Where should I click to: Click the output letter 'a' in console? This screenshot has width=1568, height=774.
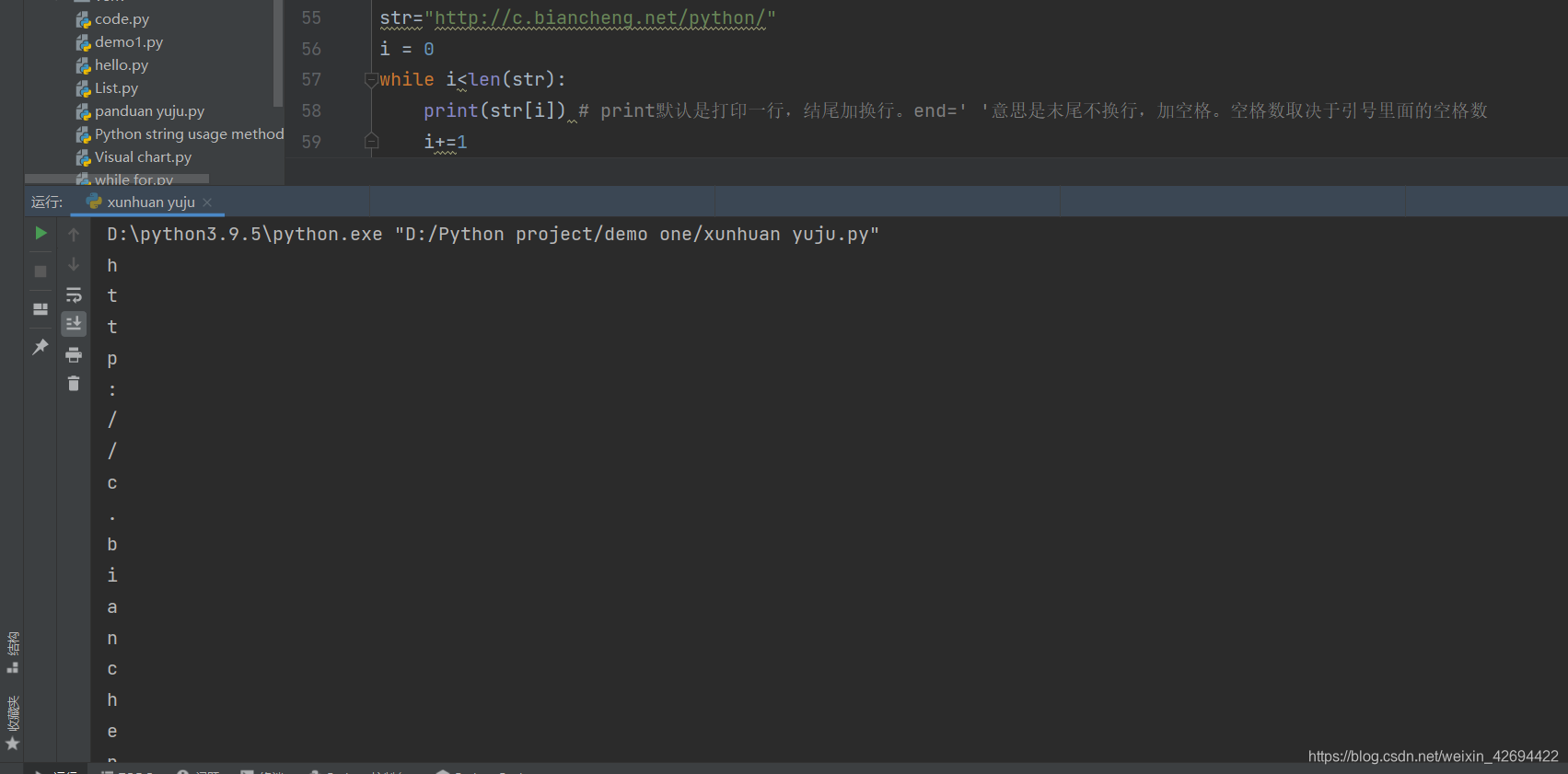point(112,606)
